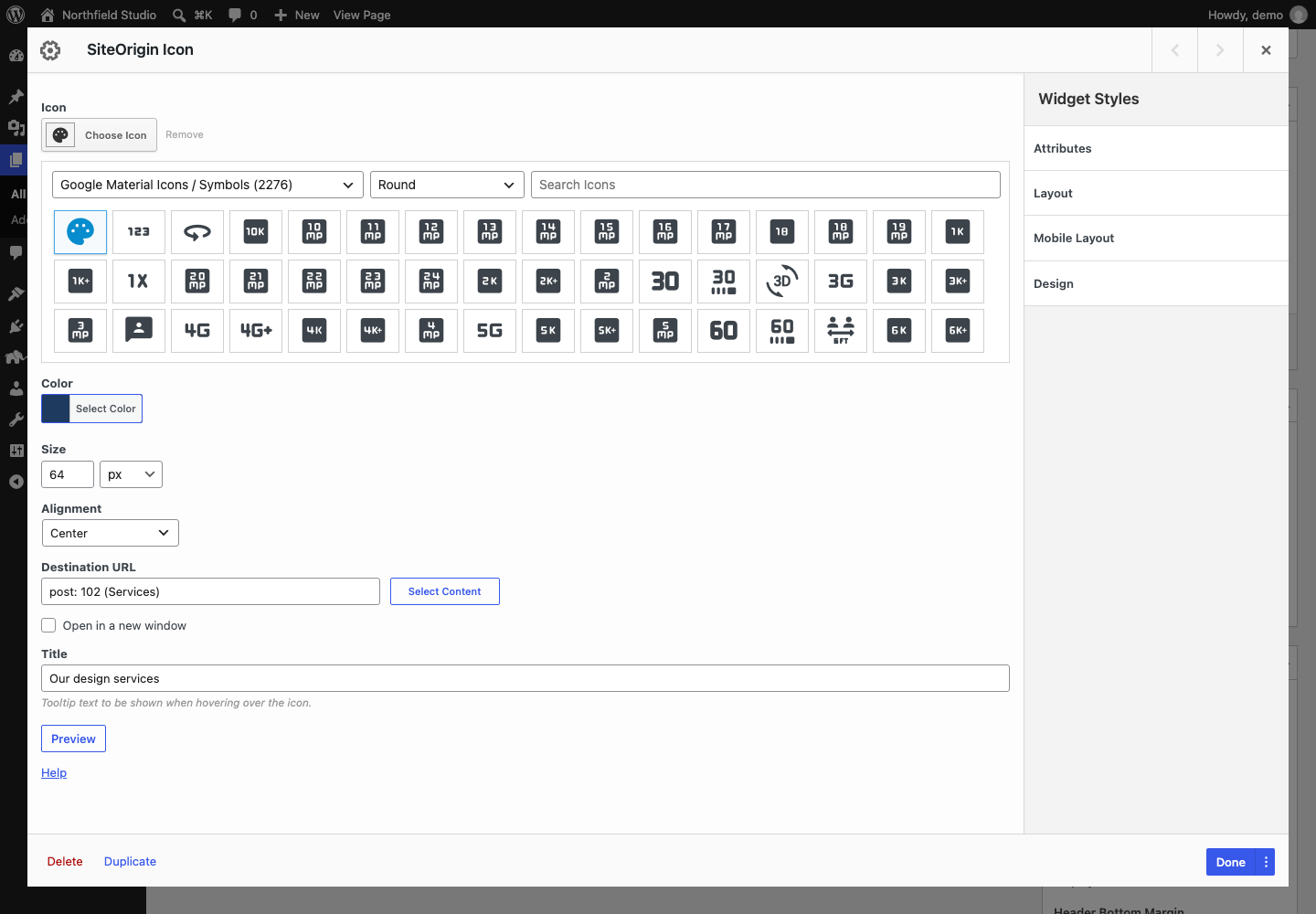This screenshot has height=914, width=1316.
Task: Choose the 30fps icon
Action: (x=665, y=282)
